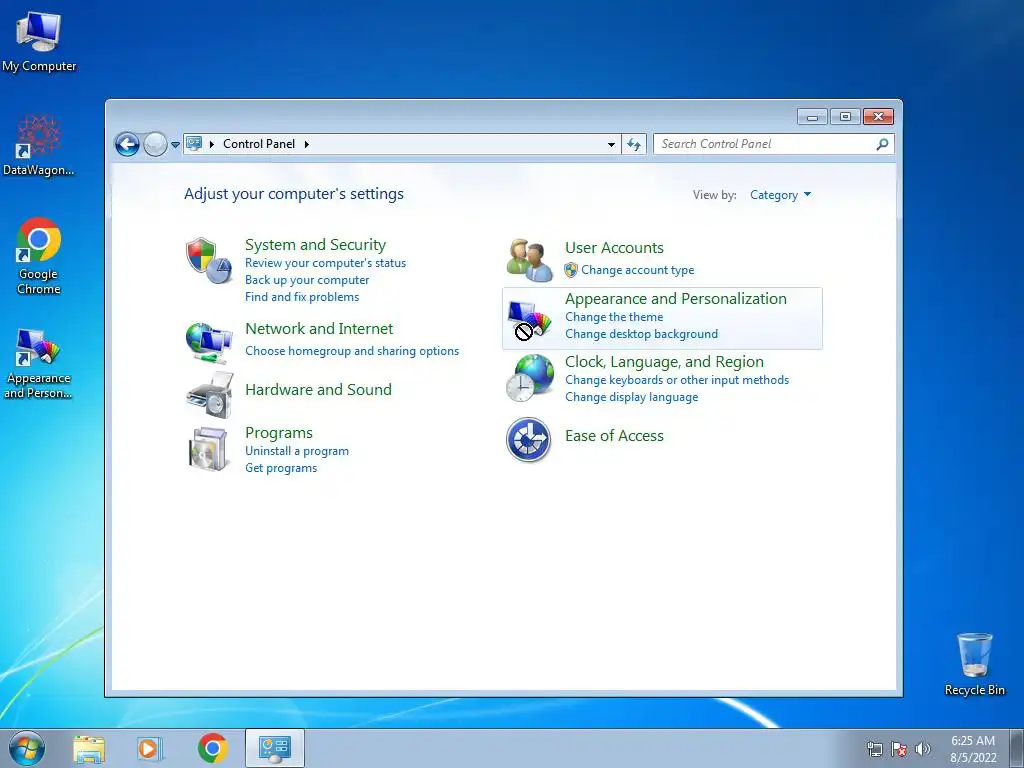Screen dimensions: 1024x768
Task: Refresh the Control Panel address bar
Action: pos(634,144)
